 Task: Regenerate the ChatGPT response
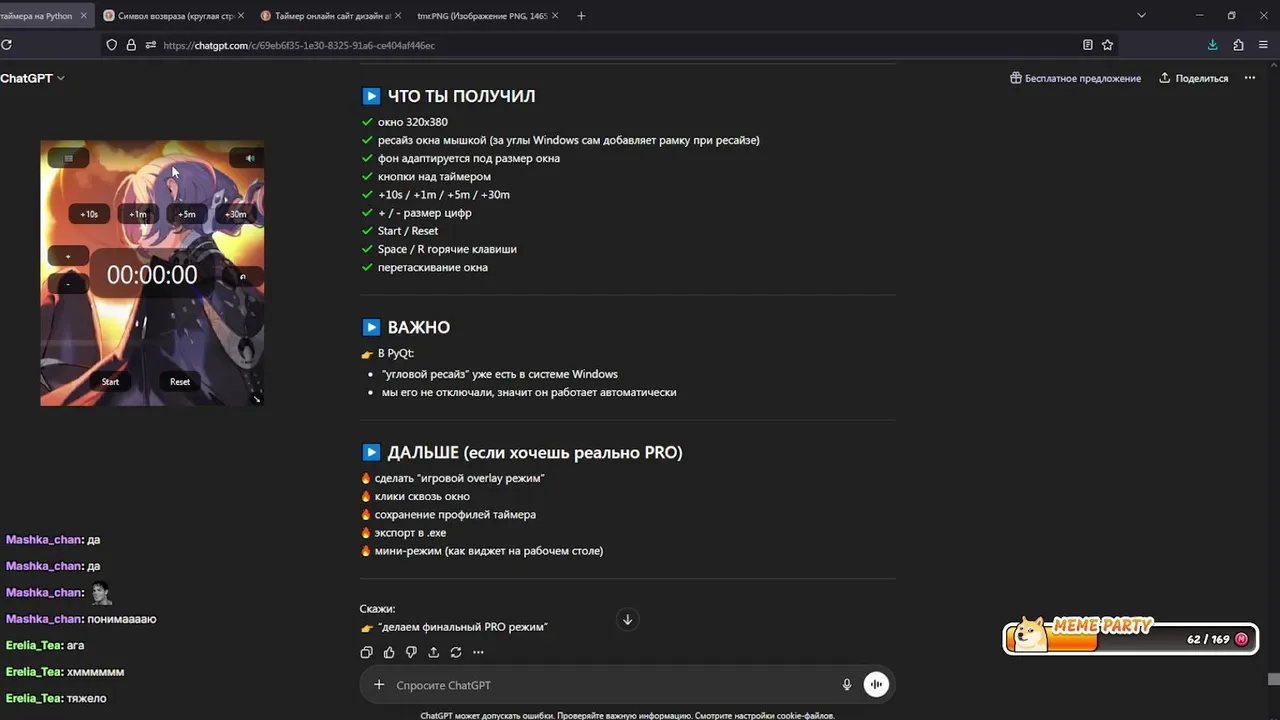(x=456, y=652)
